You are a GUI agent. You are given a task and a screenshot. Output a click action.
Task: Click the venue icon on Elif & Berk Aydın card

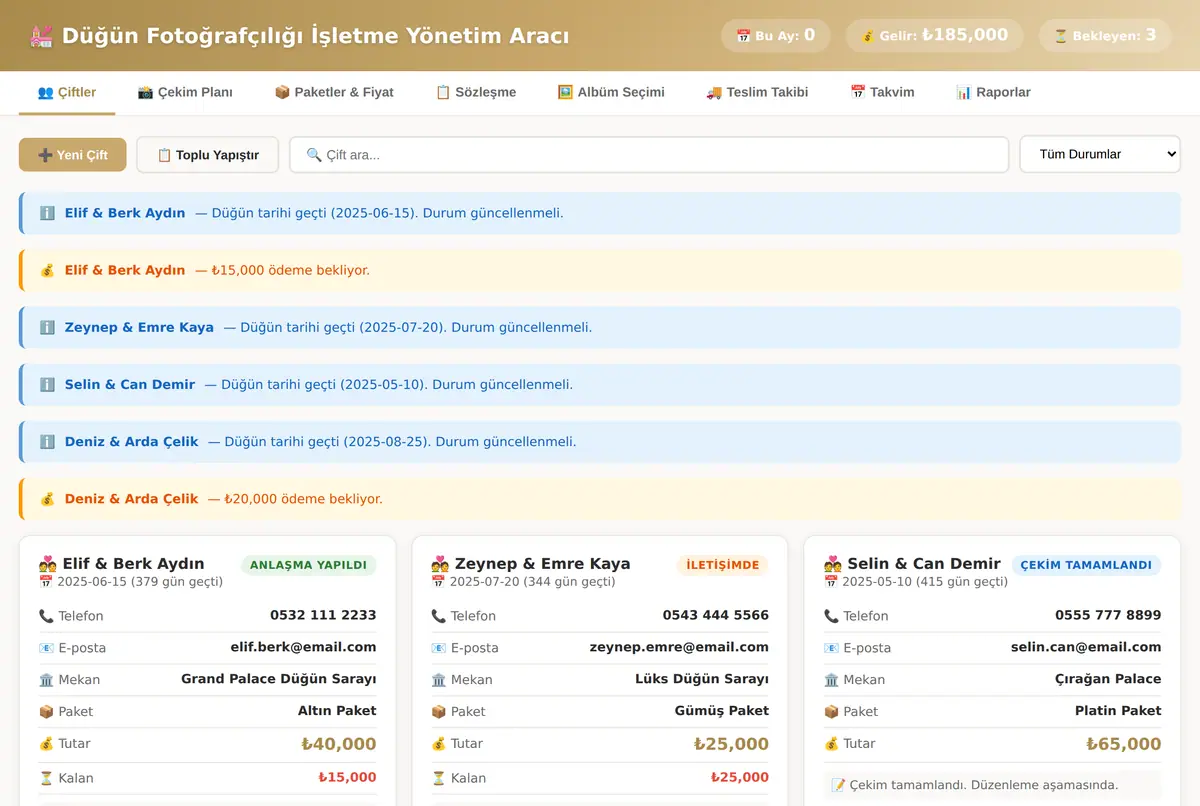coord(46,680)
